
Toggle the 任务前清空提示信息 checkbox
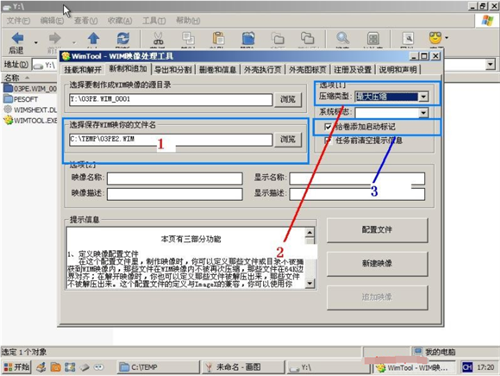tap(328, 140)
